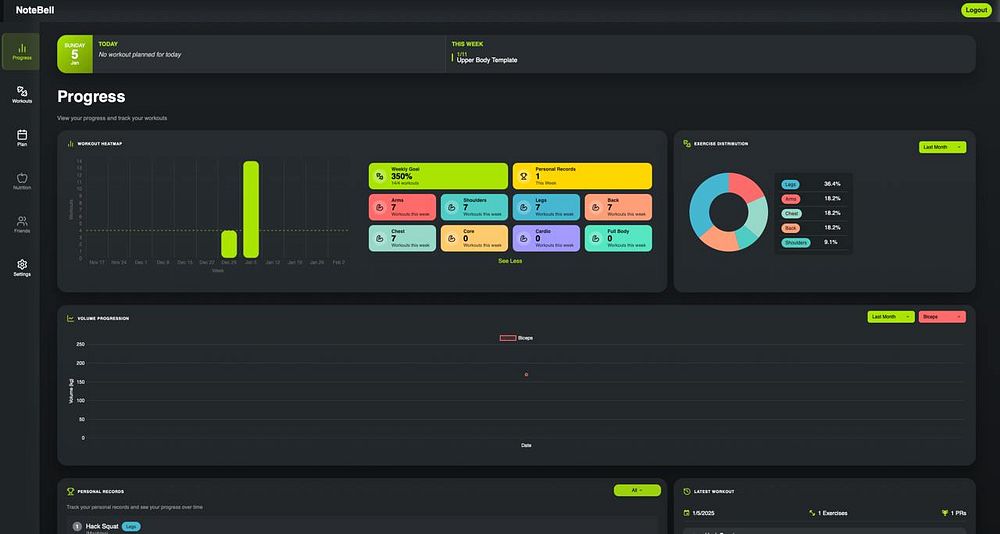This screenshot has width=1000, height=534.
Task: Click the tallest bar in Workout Heatmap
Action: coord(251,209)
